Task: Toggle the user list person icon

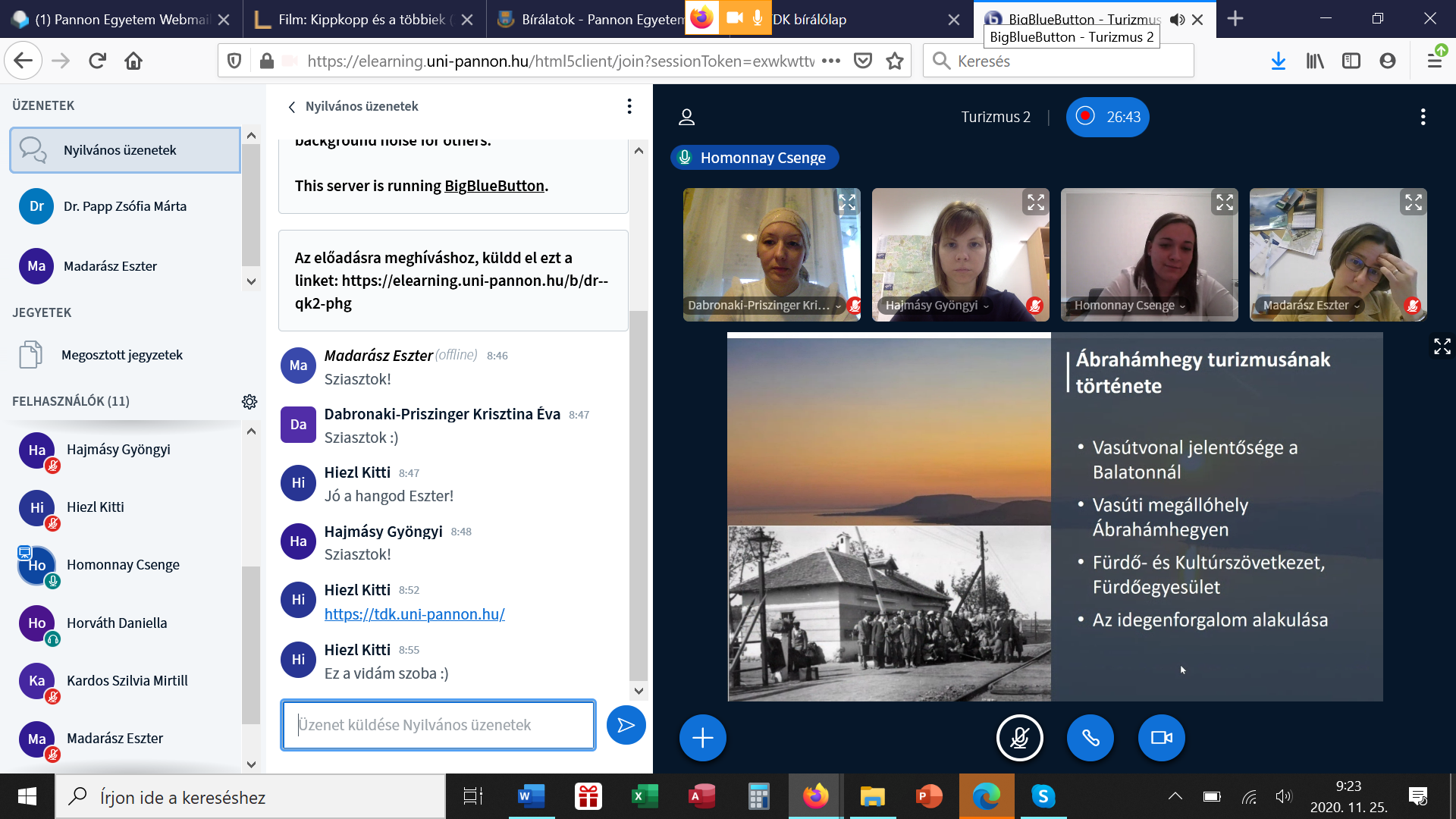Action: coord(686,117)
